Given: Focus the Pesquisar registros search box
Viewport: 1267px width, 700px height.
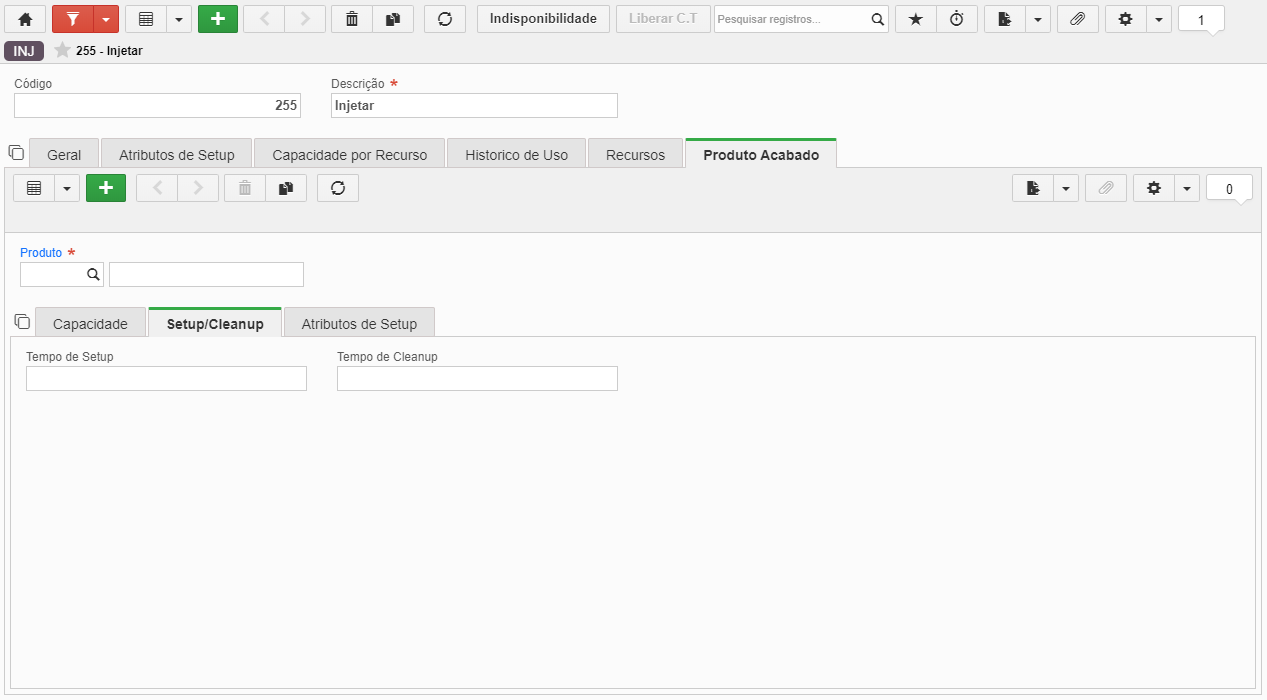Looking at the screenshot, I should 791,19.
